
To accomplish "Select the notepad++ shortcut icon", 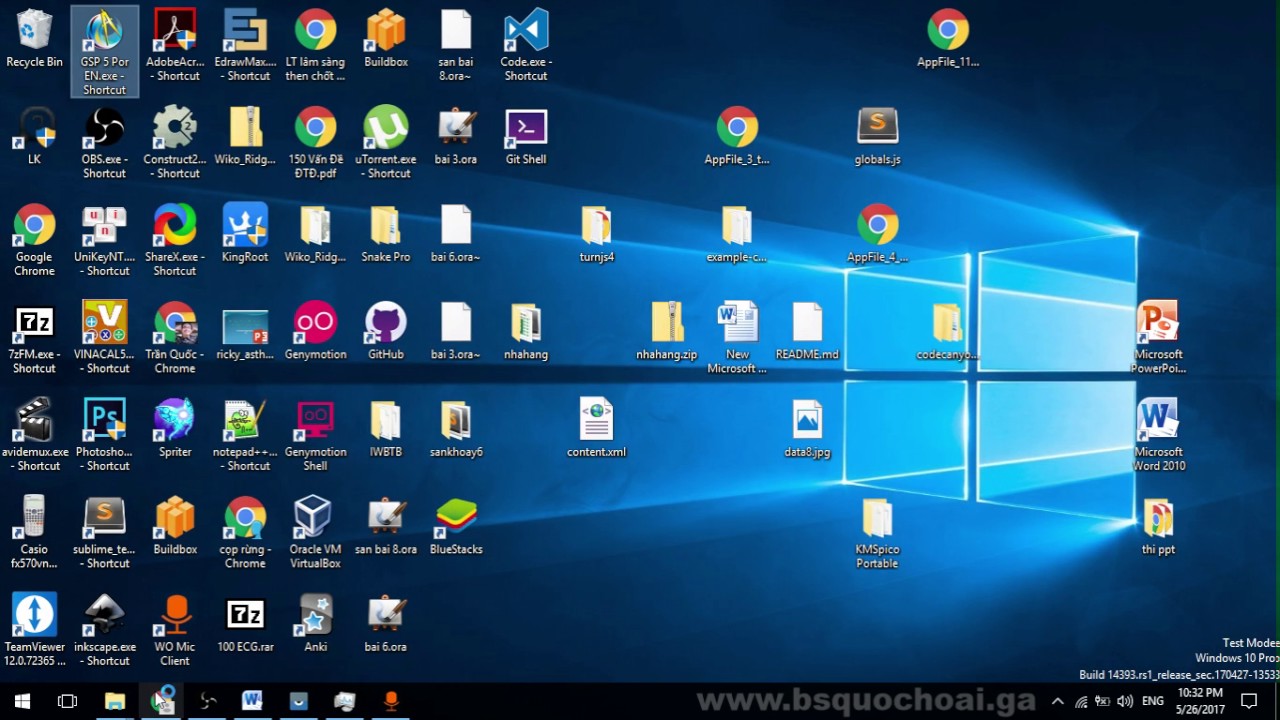I will [245, 435].
